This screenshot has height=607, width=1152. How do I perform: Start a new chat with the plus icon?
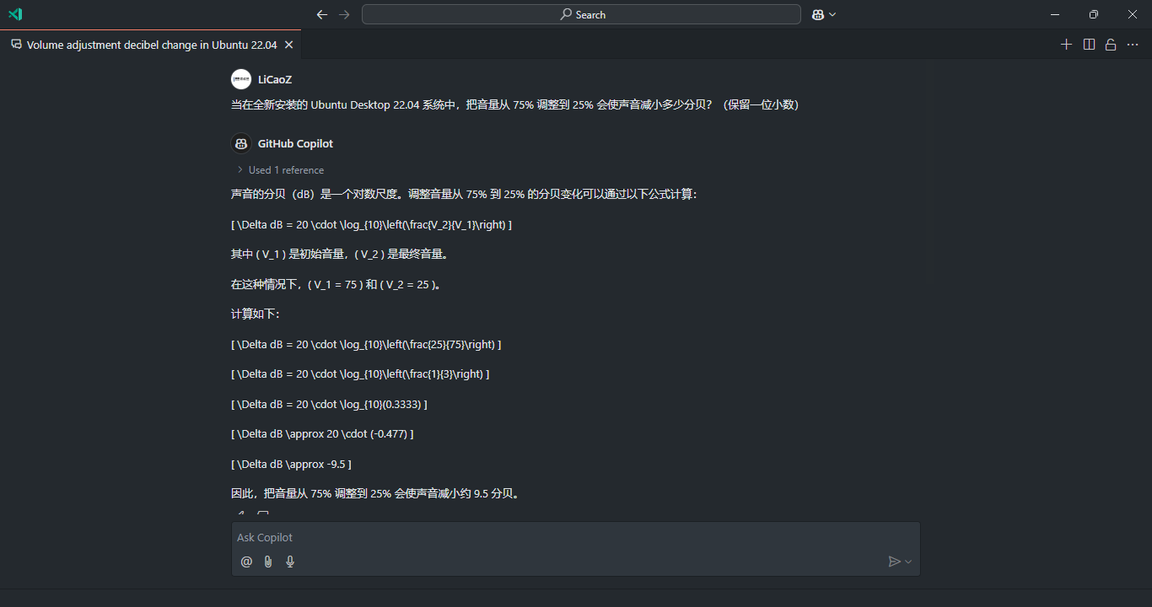(x=1066, y=45)
